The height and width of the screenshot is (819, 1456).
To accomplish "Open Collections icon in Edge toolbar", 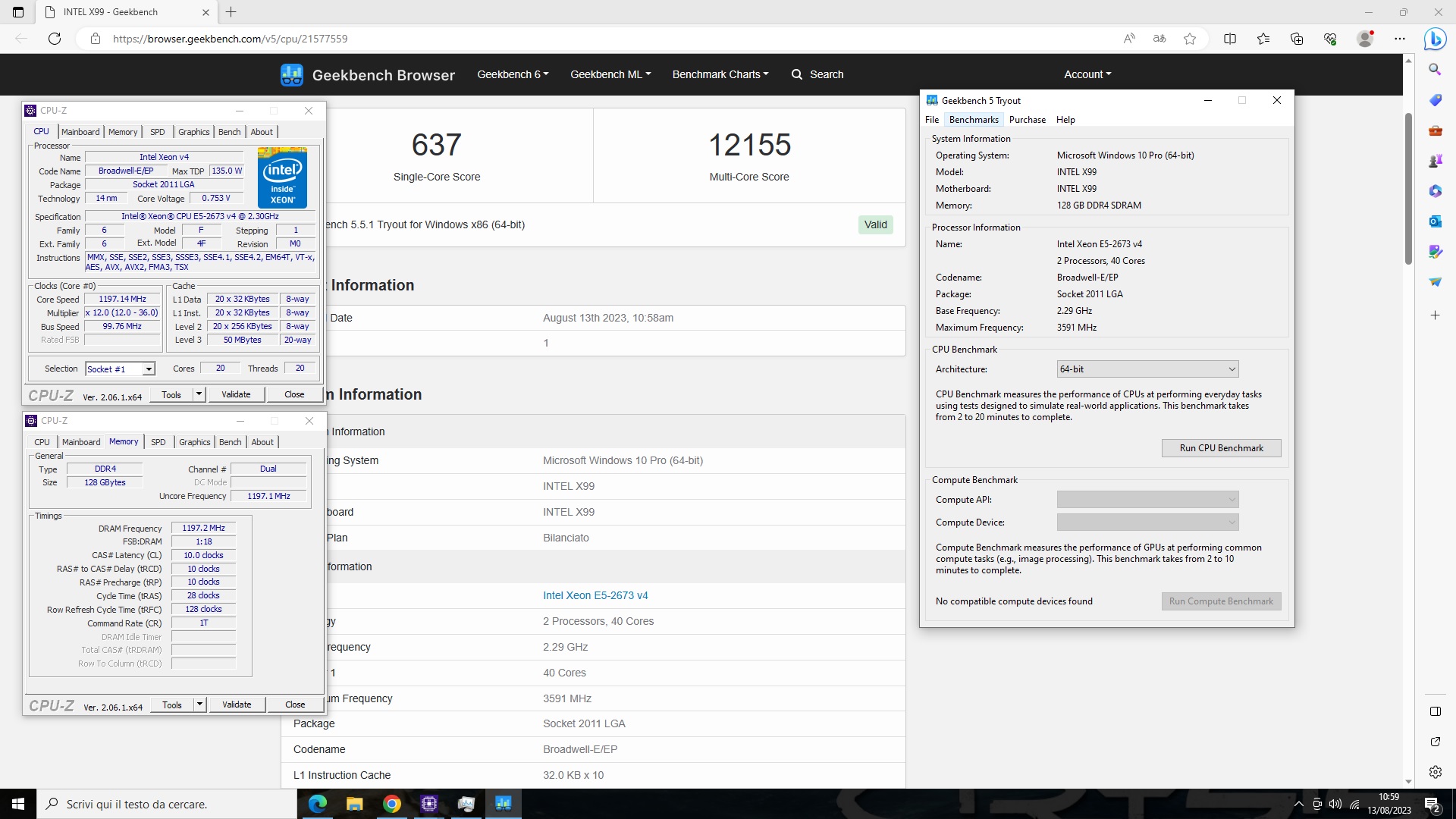I will [1297, 39].
